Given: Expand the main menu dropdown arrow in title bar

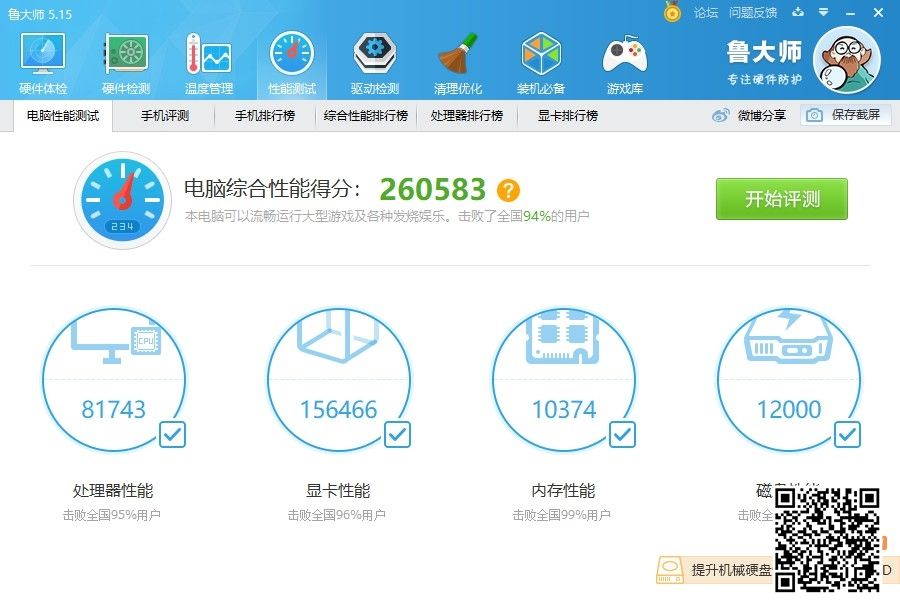Looking at the screenshot, I should 822,12.
